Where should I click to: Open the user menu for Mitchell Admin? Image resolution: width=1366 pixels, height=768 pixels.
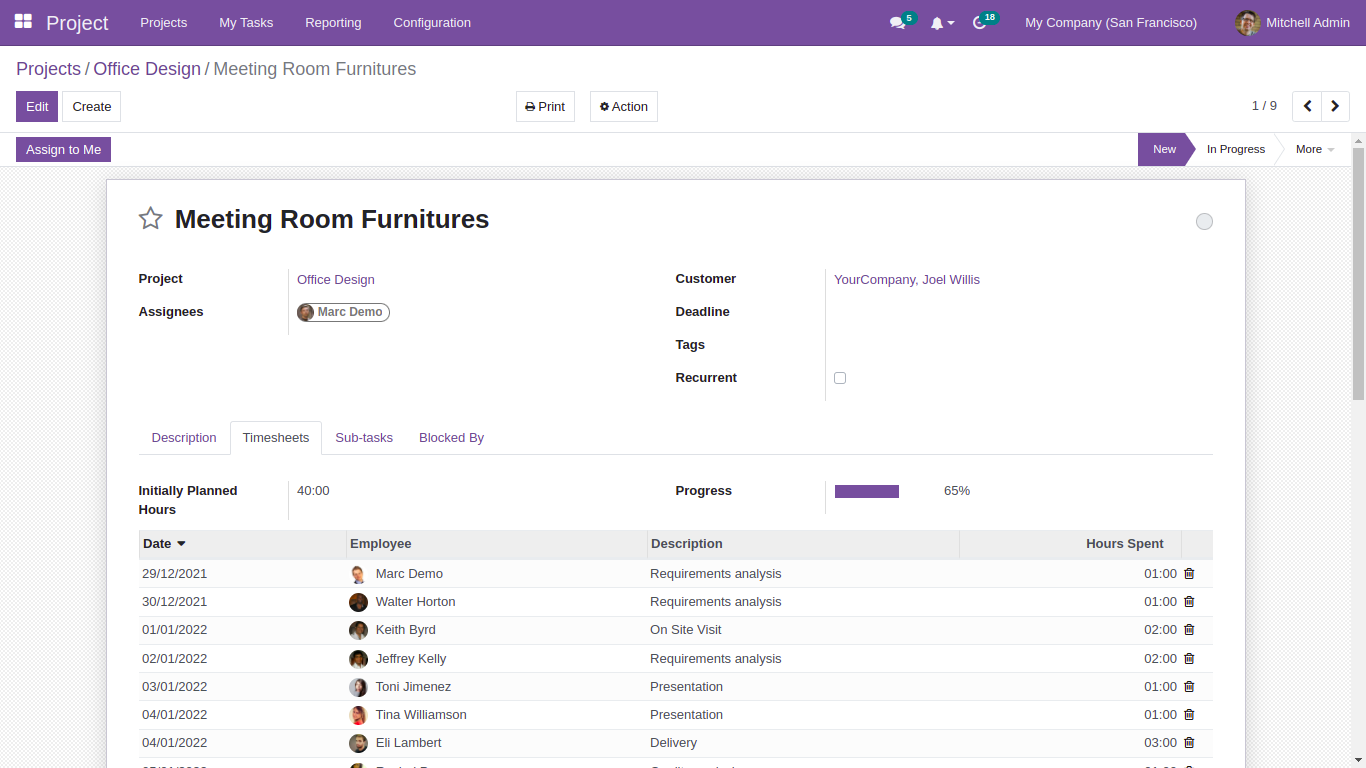pos(1291,22)
